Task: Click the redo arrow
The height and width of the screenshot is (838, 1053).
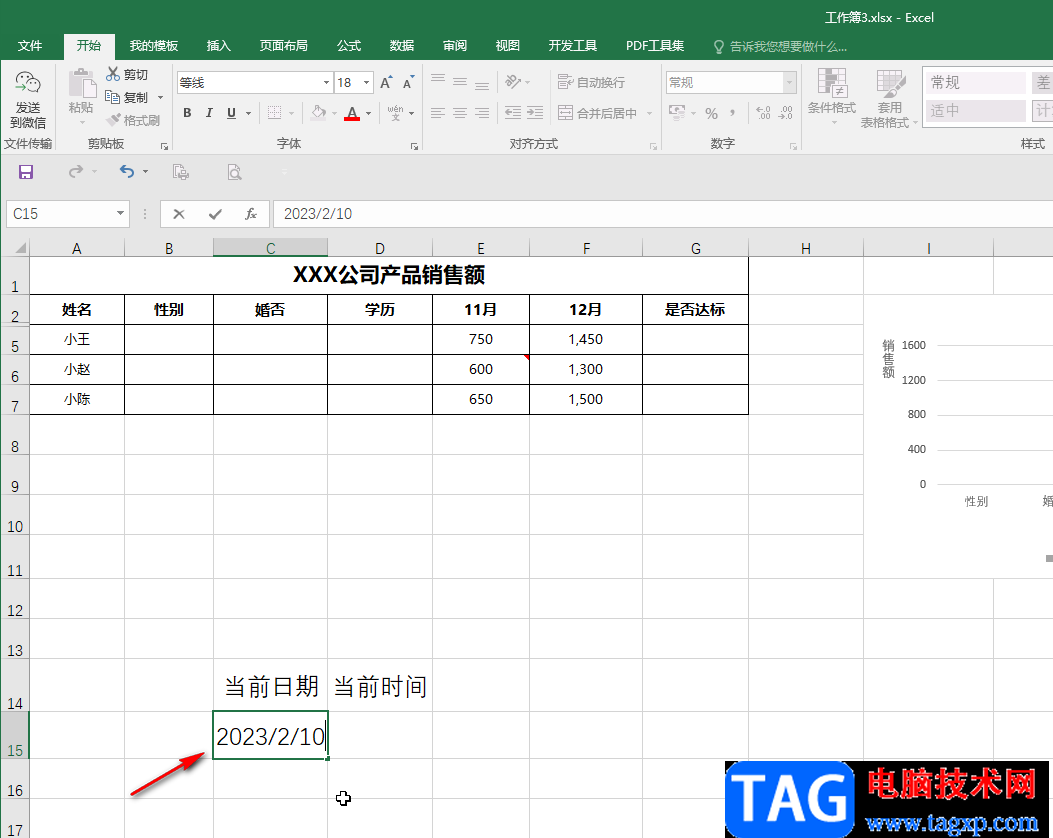Action: coord(75,172)
